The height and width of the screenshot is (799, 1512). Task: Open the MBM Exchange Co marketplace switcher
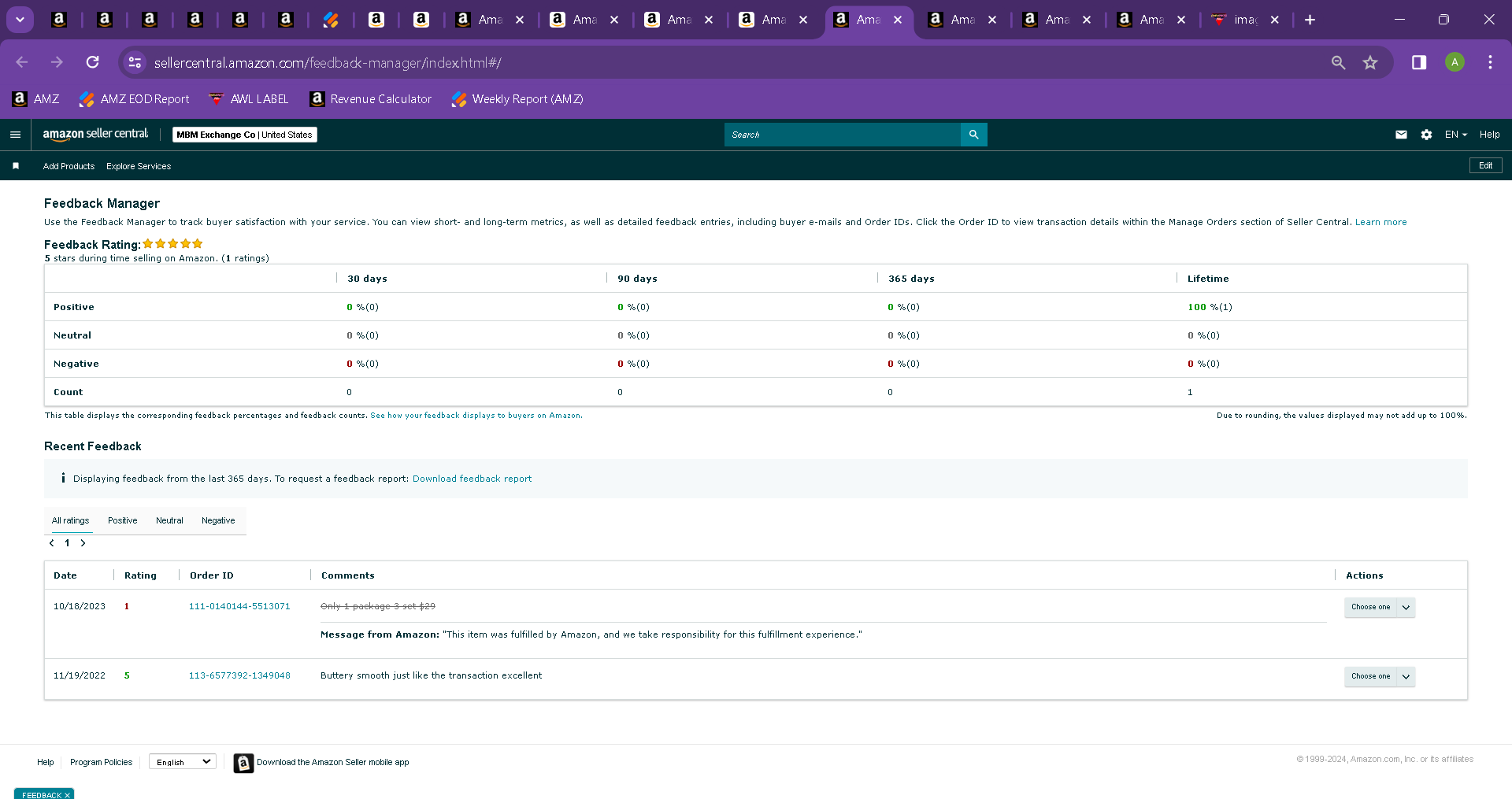point(244,135)
